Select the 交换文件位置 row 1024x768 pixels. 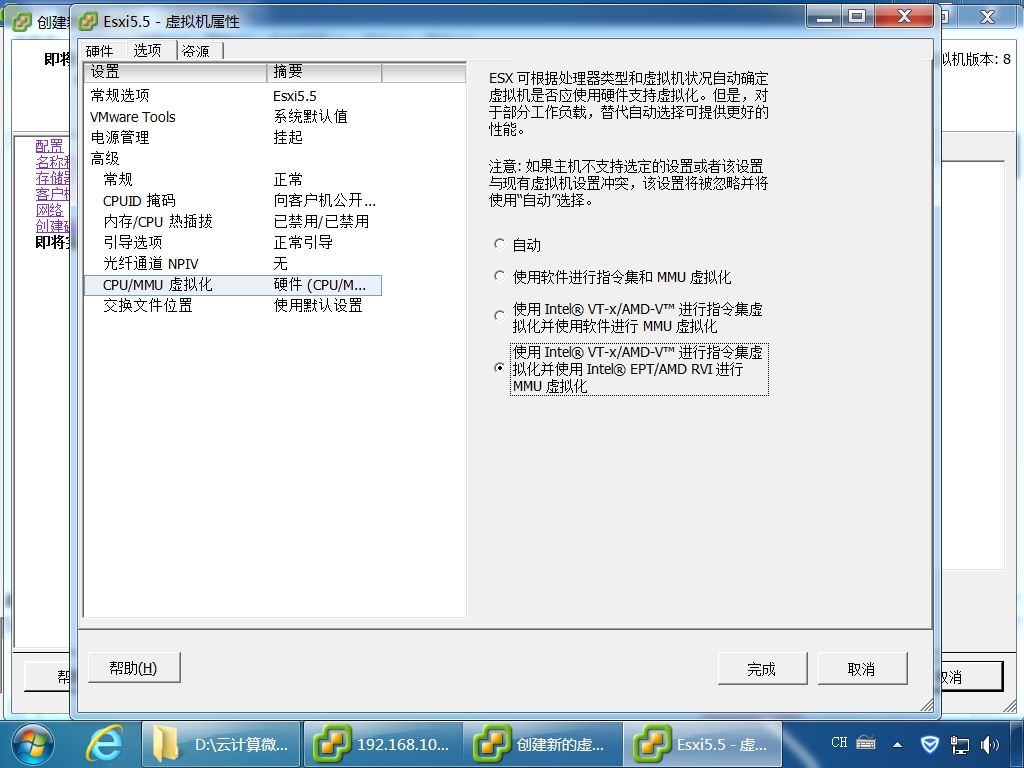point(232,306)
